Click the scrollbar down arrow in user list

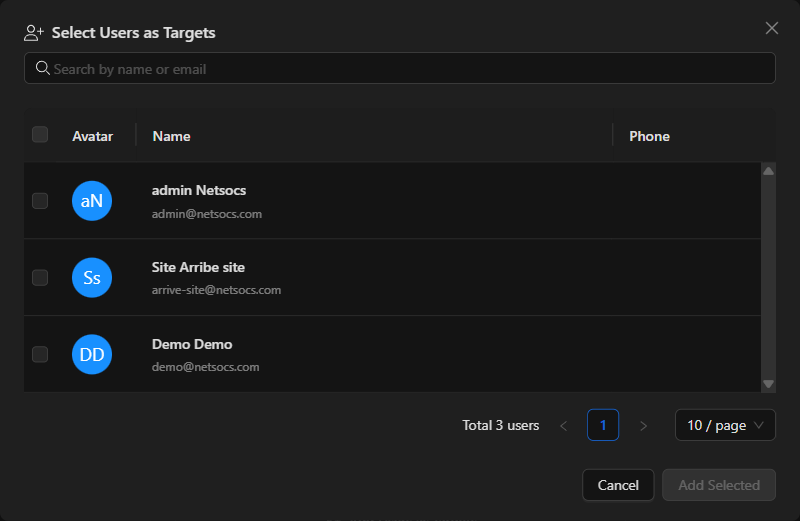(x=768, y=384)
